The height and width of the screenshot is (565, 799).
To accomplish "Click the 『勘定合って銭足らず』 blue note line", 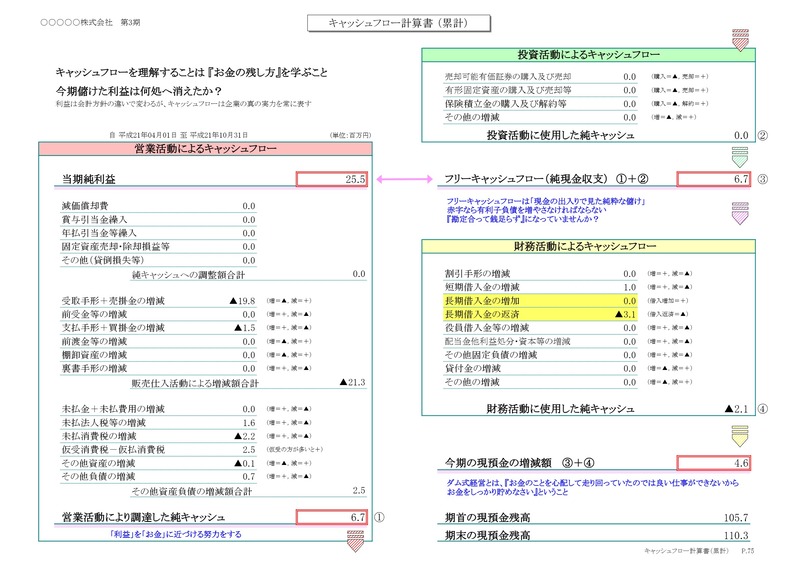I will [x=522, y=219].
